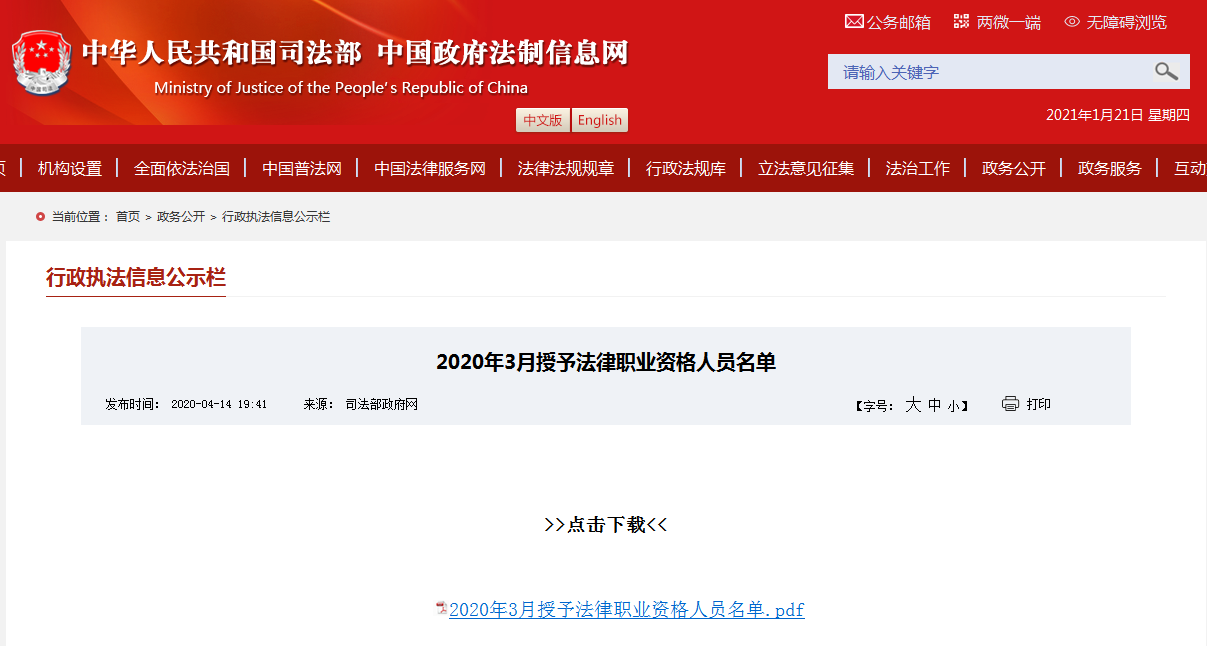This screenshot has height=646, width=1207.
Task: Click the 请输入关键字 search field
Action: point(990,72)
